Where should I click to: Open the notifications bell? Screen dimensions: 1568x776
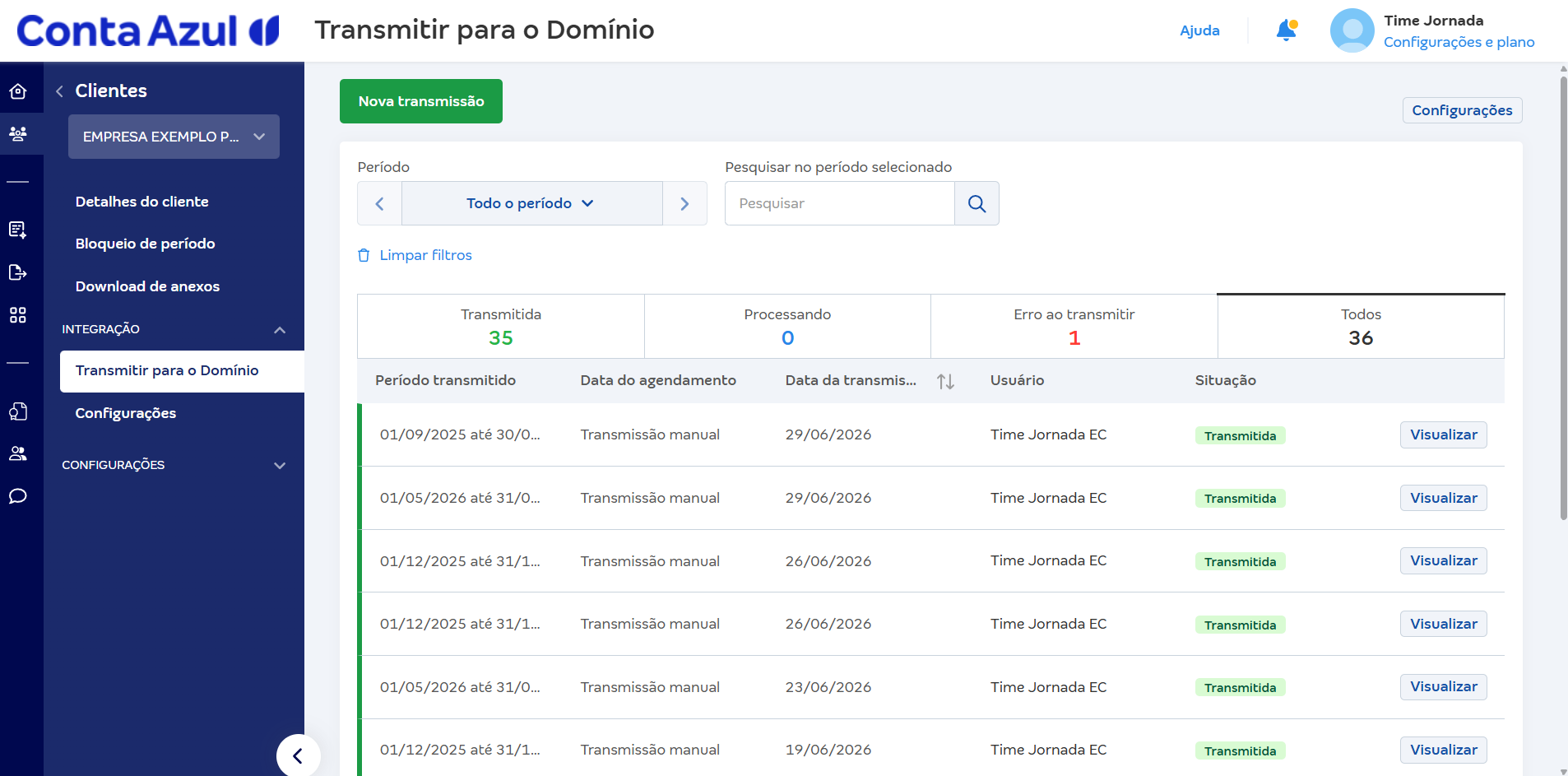pos(1287,30)
